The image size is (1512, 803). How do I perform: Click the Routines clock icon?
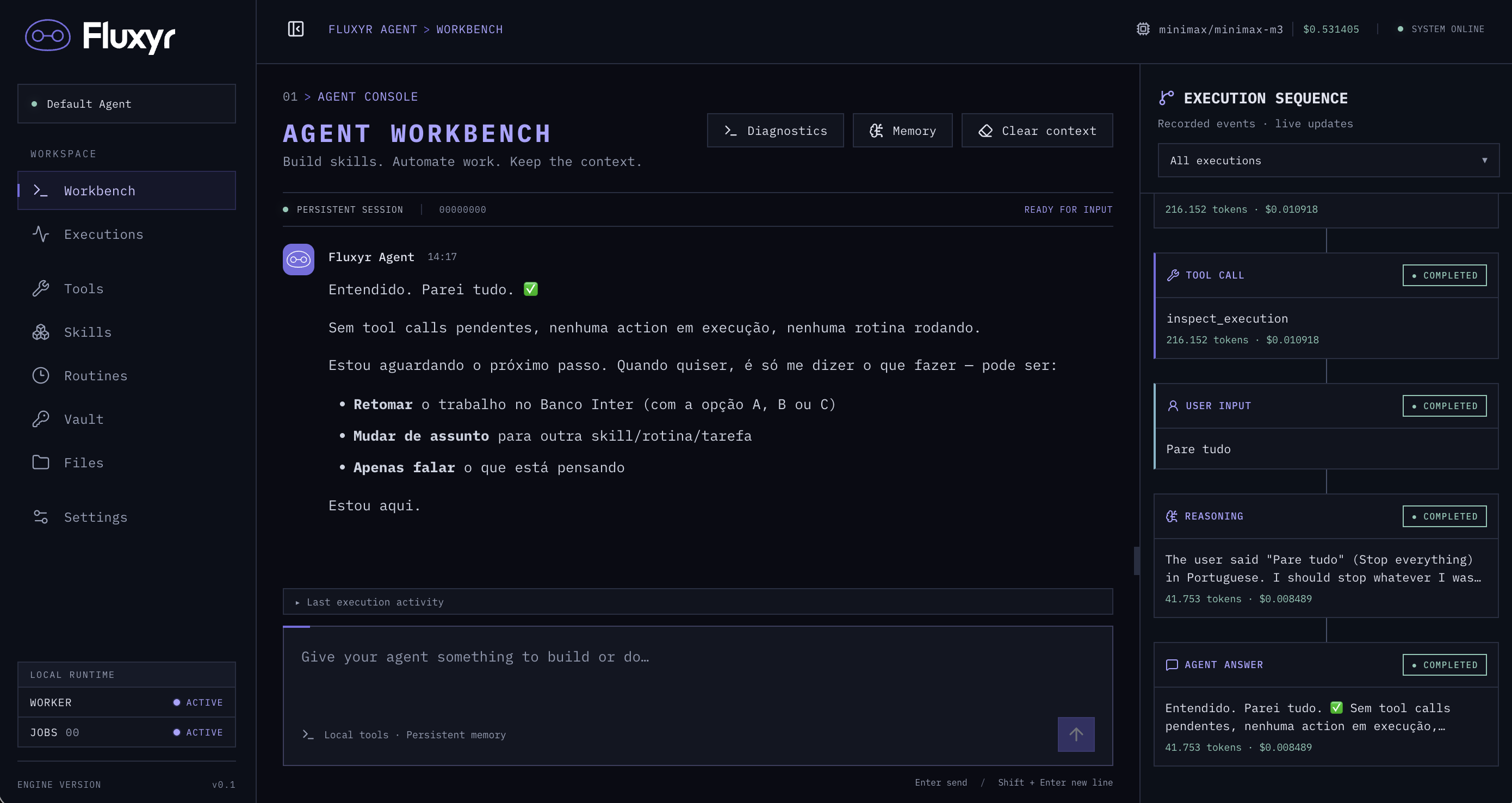pos(40,375)
